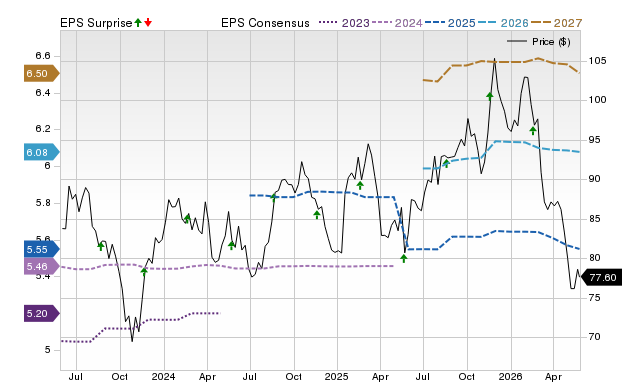
Task: Click the 6.4 EPS axis label
Action: 43,93
